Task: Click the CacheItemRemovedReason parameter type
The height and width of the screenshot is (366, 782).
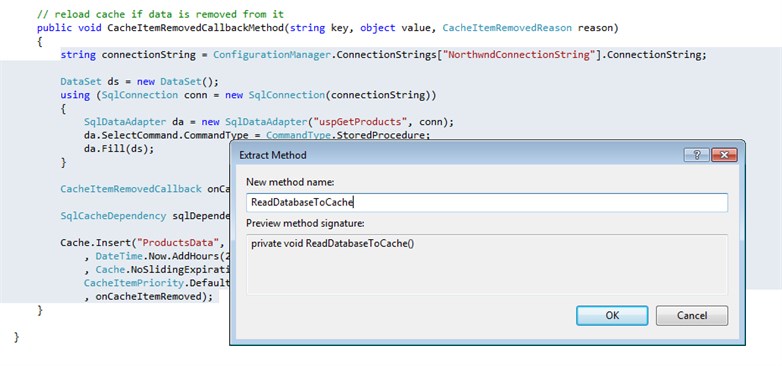Action: 507,28
